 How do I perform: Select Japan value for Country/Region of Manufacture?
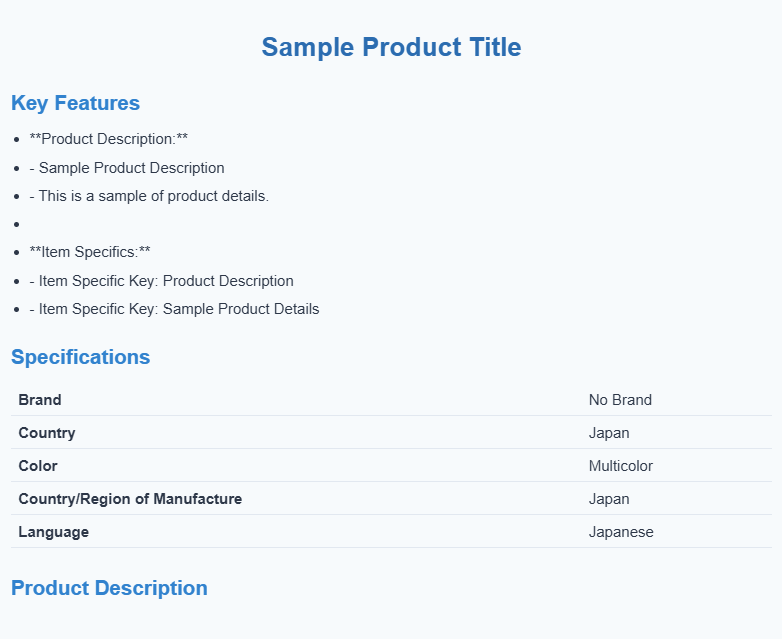point(609,499)
